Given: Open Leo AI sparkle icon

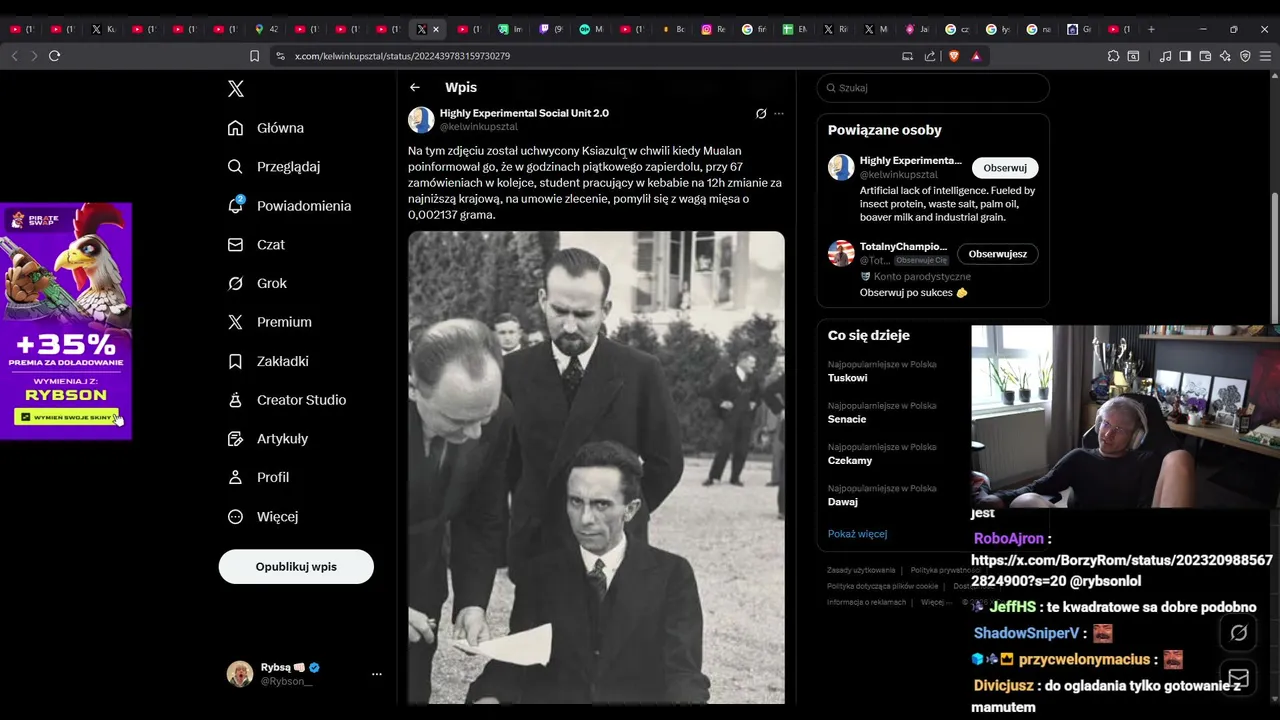Looking at the screenshot, I should click(x=1225, y=56).
